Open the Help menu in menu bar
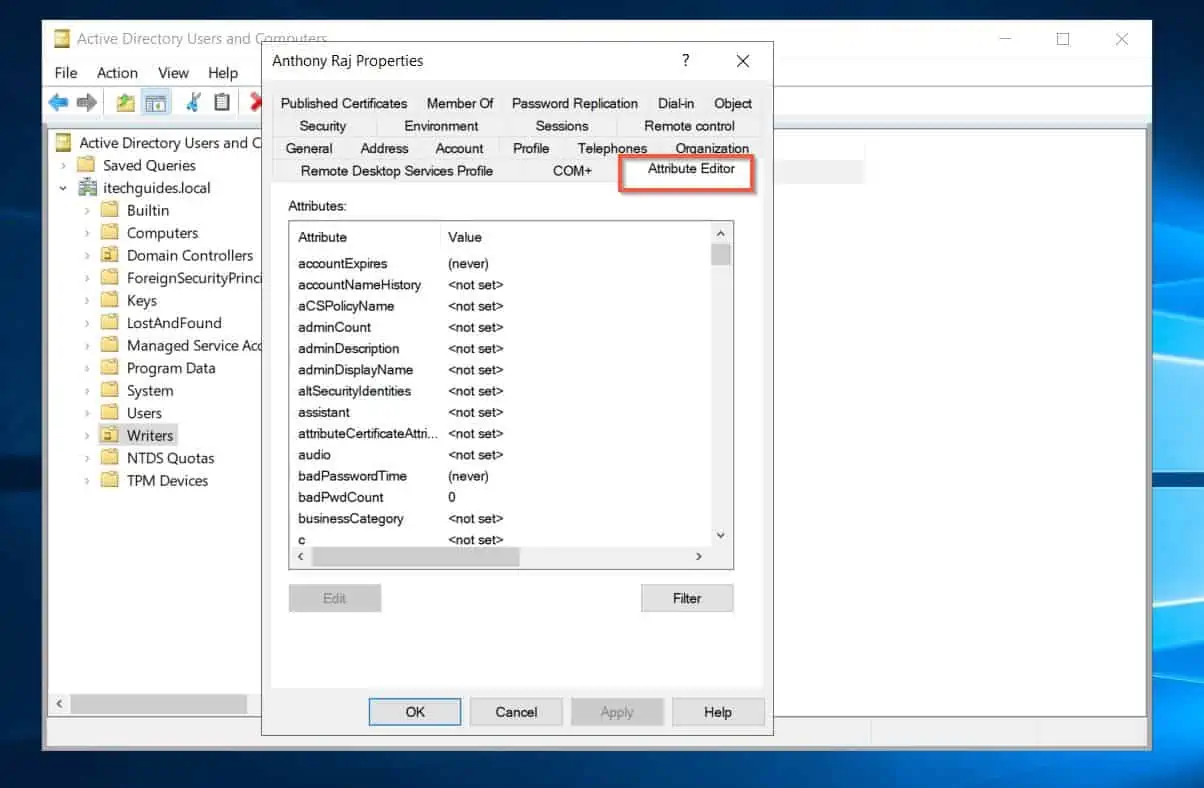This screenshot has height=788, width=1204. [x=223, y=73]
